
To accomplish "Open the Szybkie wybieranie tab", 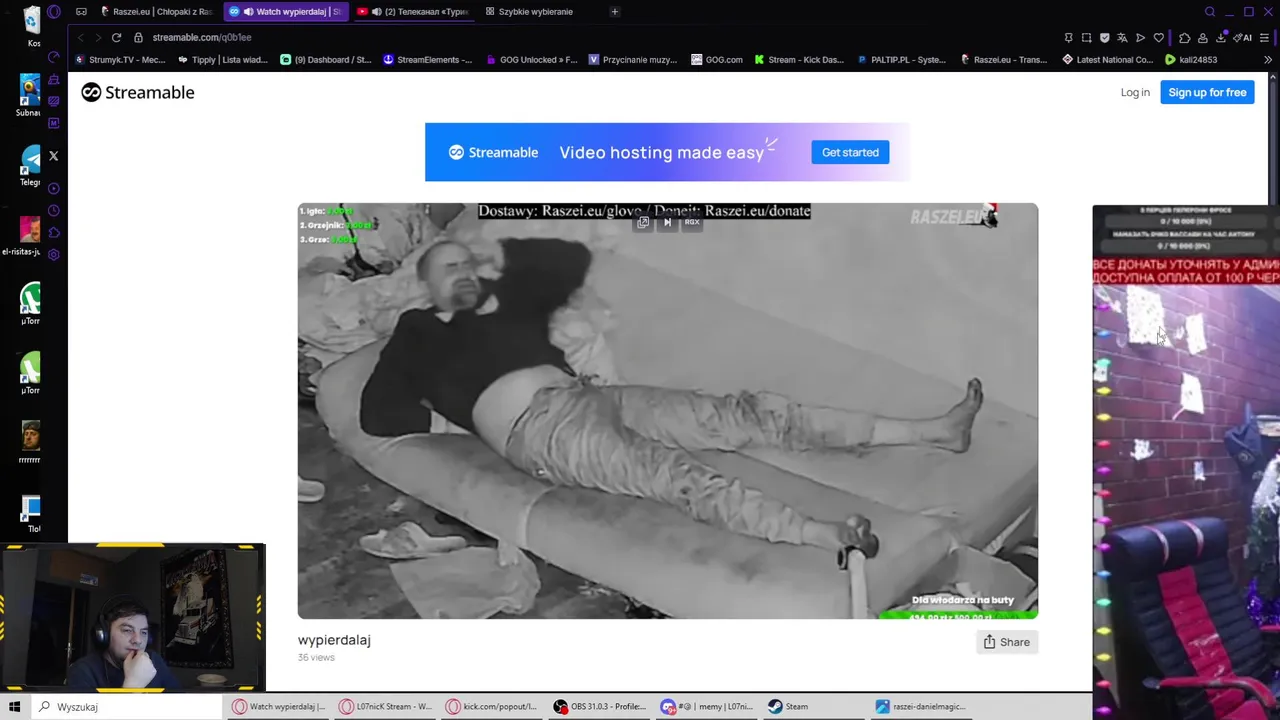I will (x=530, y=12).
